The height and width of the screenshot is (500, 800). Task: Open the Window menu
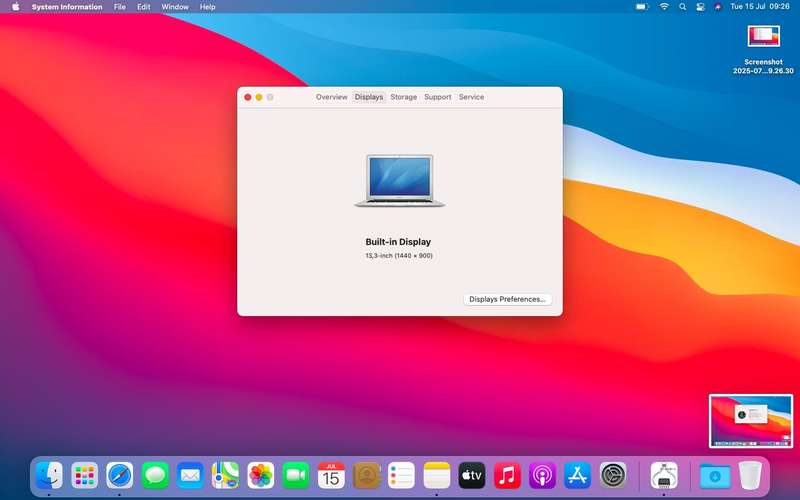[175, 7]
